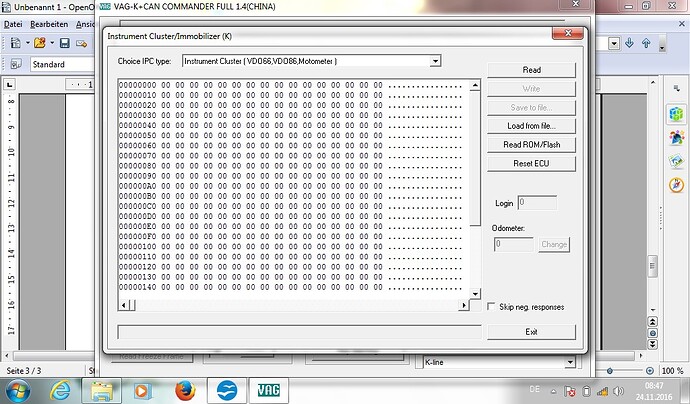The height and width of the screenshot is (404, 690).
Task: Open the Styles and Formatting icon
Action: click(x=16, y=64)
